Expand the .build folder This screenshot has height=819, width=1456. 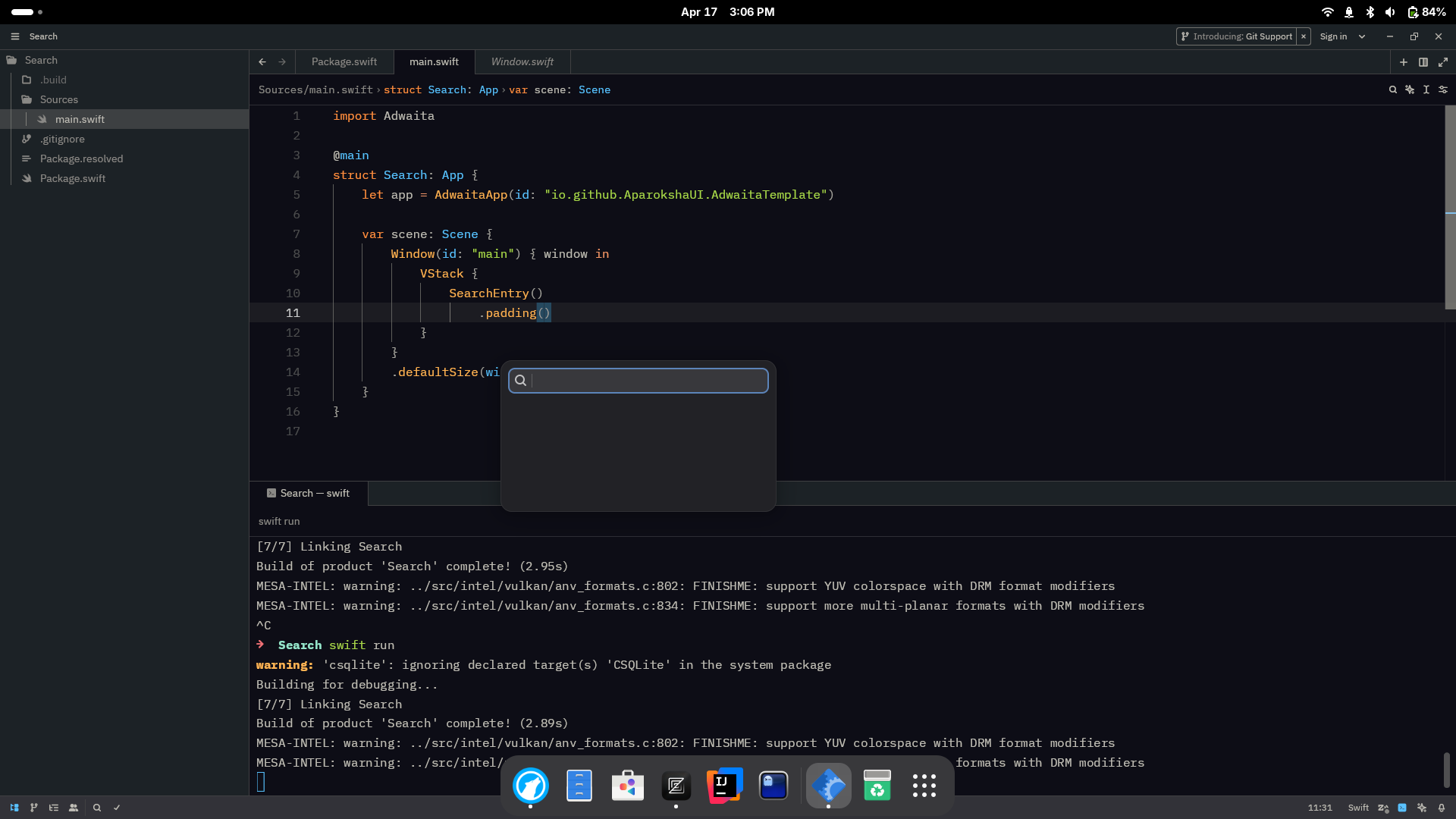click(53, 80)
